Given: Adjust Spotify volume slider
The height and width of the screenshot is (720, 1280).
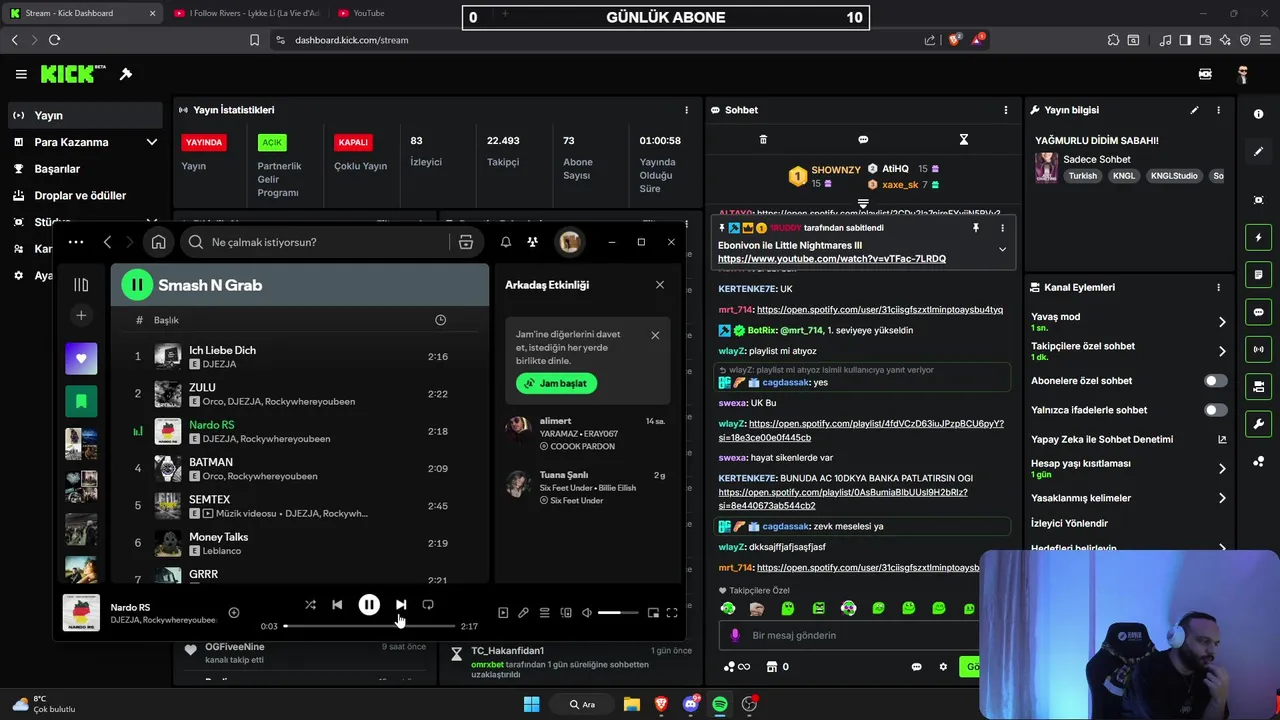Looking at the screenshot, I should pyautogui.click(x=617, y=613).
